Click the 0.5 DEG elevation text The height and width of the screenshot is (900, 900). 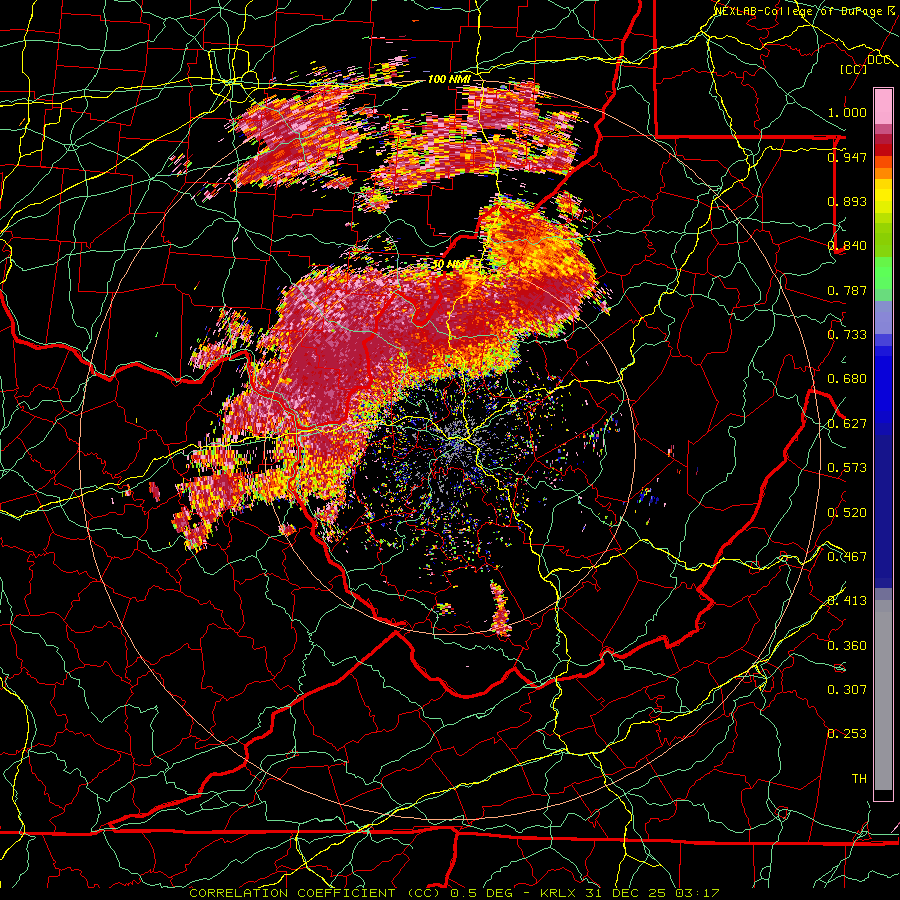pos(482,893)
